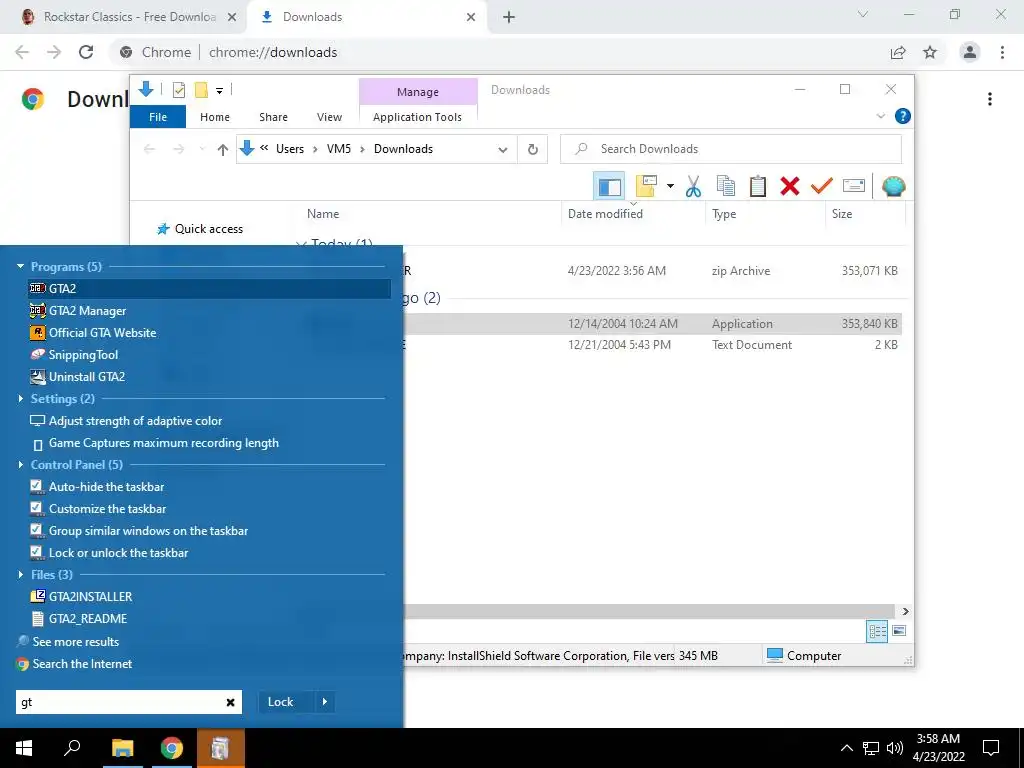Click the orange checkmark Properties icon

pyautogui.click(x=822, y=186)
